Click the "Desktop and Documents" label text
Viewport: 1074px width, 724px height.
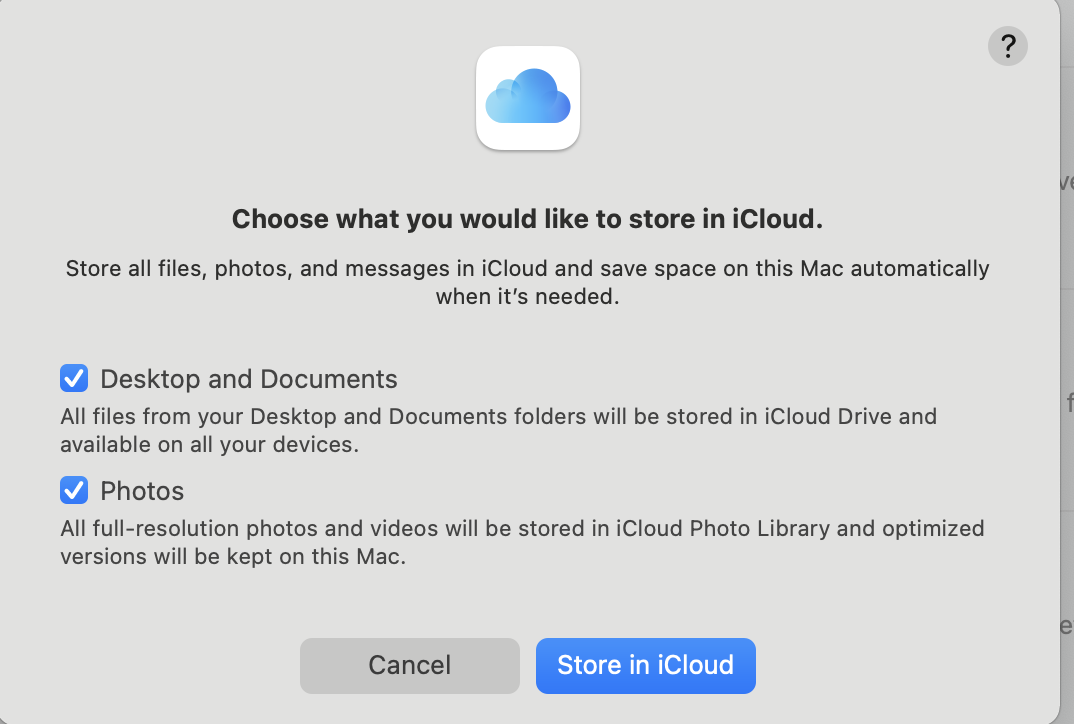tap(249, 380)
